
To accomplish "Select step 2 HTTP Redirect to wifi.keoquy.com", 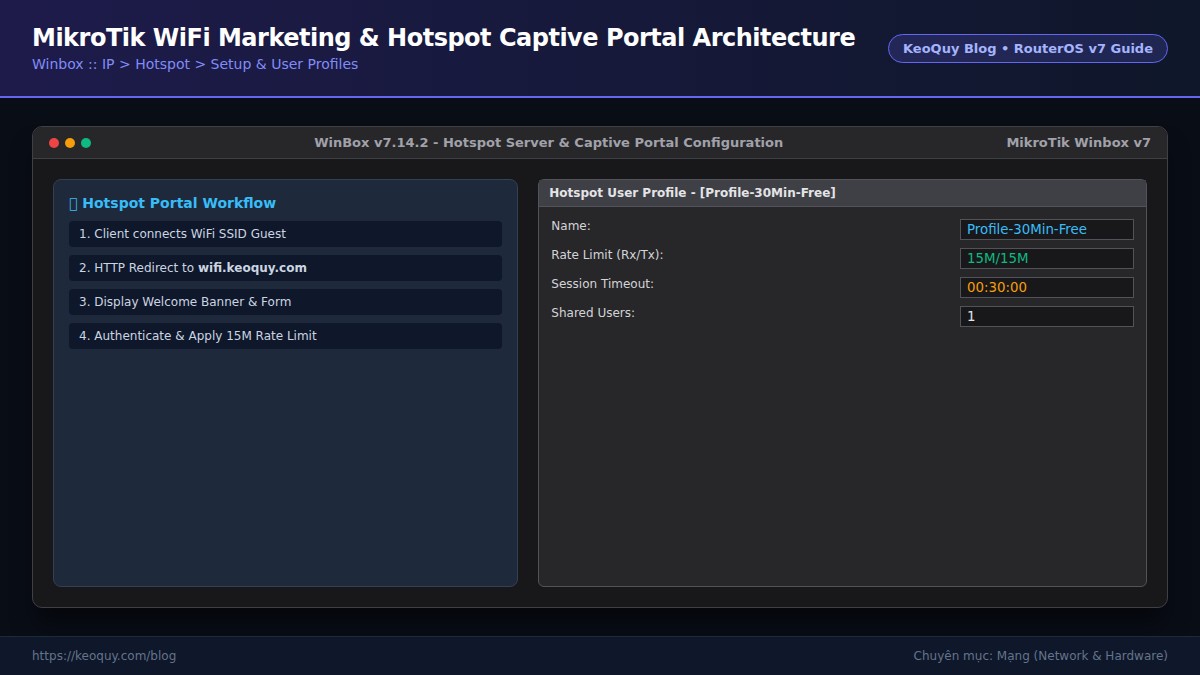I will pyautogui.click(x=285, y=268).
